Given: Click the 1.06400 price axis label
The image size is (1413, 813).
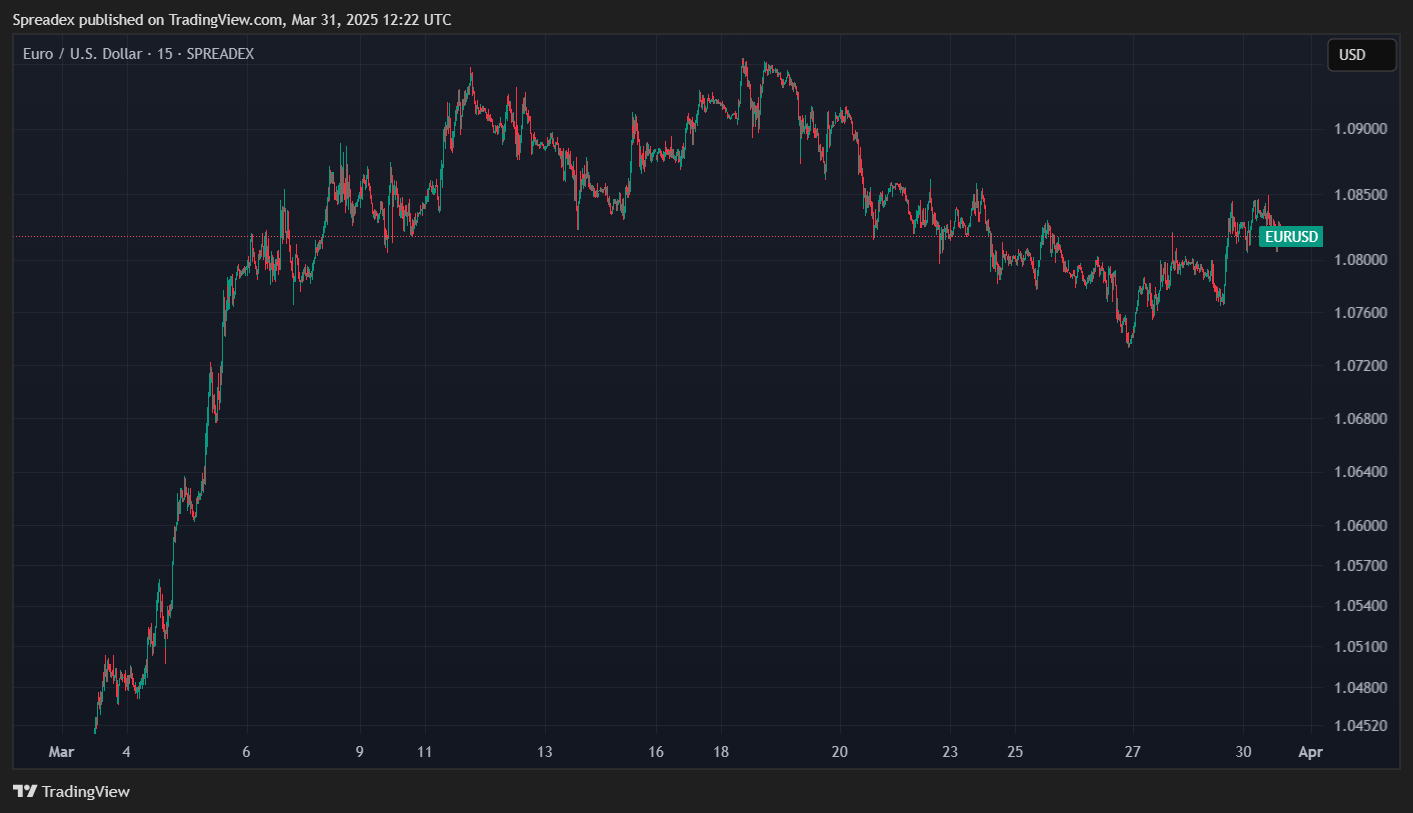Looking at the screenshot, I should click(x=1360, y=471).
